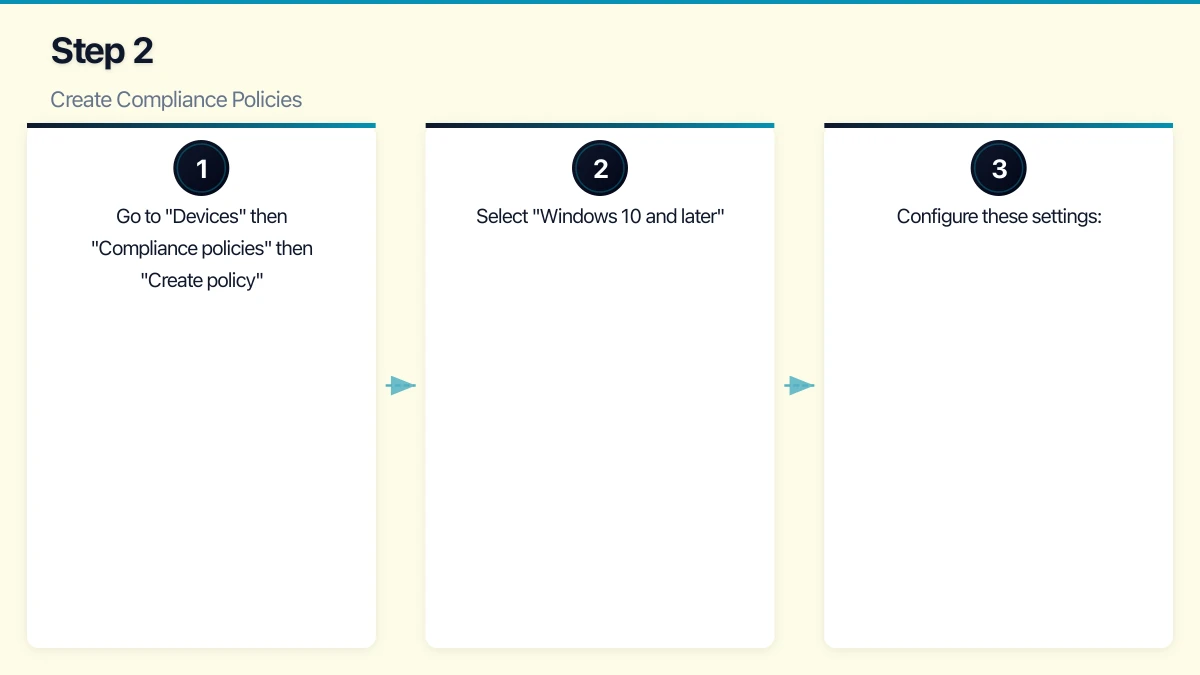This screenshot has width=1200, height=675.
Task: Select the teal accent bar above card 1
Action: tap(201, 125)
